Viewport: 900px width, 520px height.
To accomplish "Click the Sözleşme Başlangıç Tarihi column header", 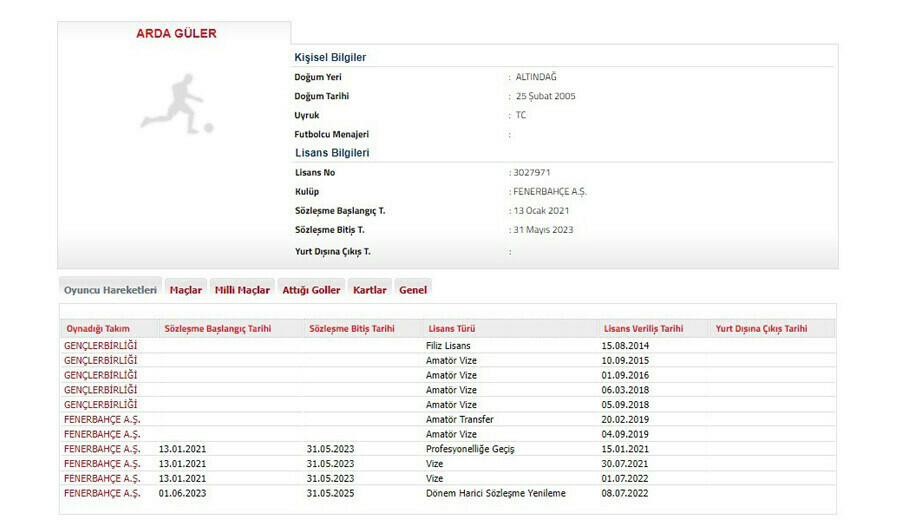I will 217,328.
